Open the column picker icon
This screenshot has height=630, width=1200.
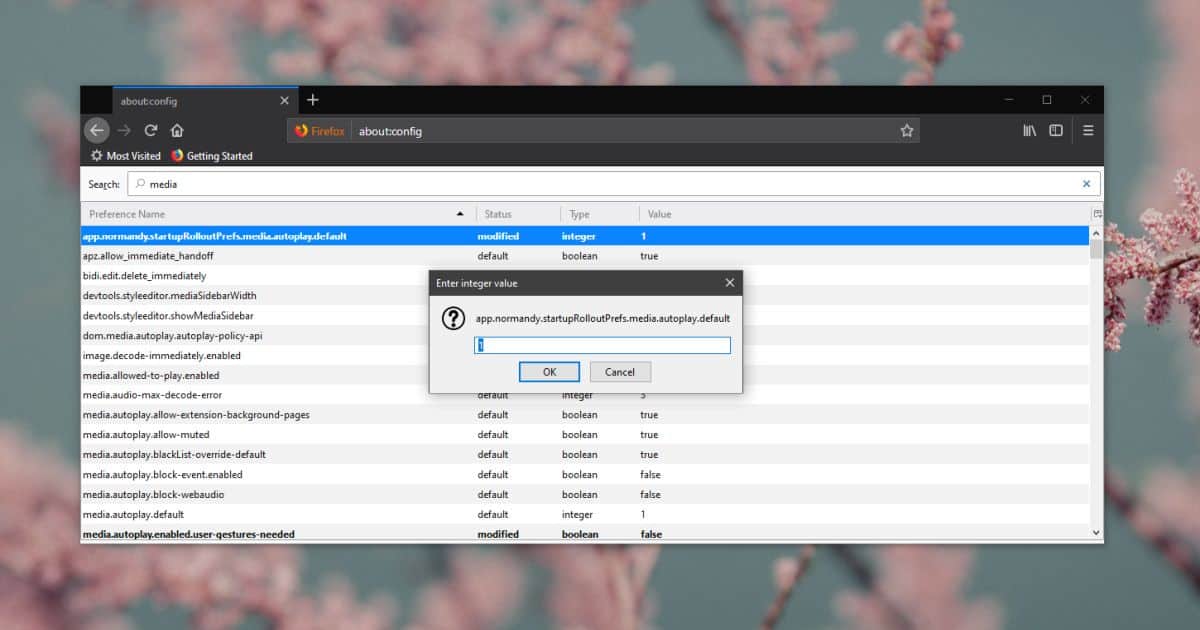coord(1097,214)
